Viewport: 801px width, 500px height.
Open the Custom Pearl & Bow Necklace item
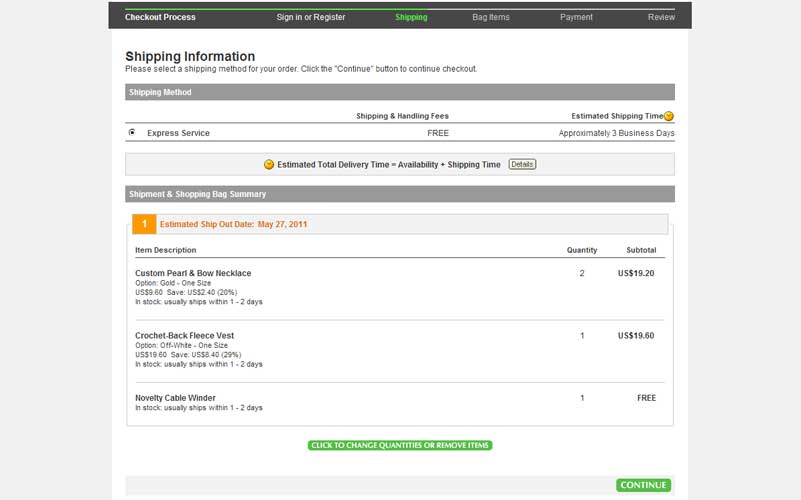[x=193, y=273]
